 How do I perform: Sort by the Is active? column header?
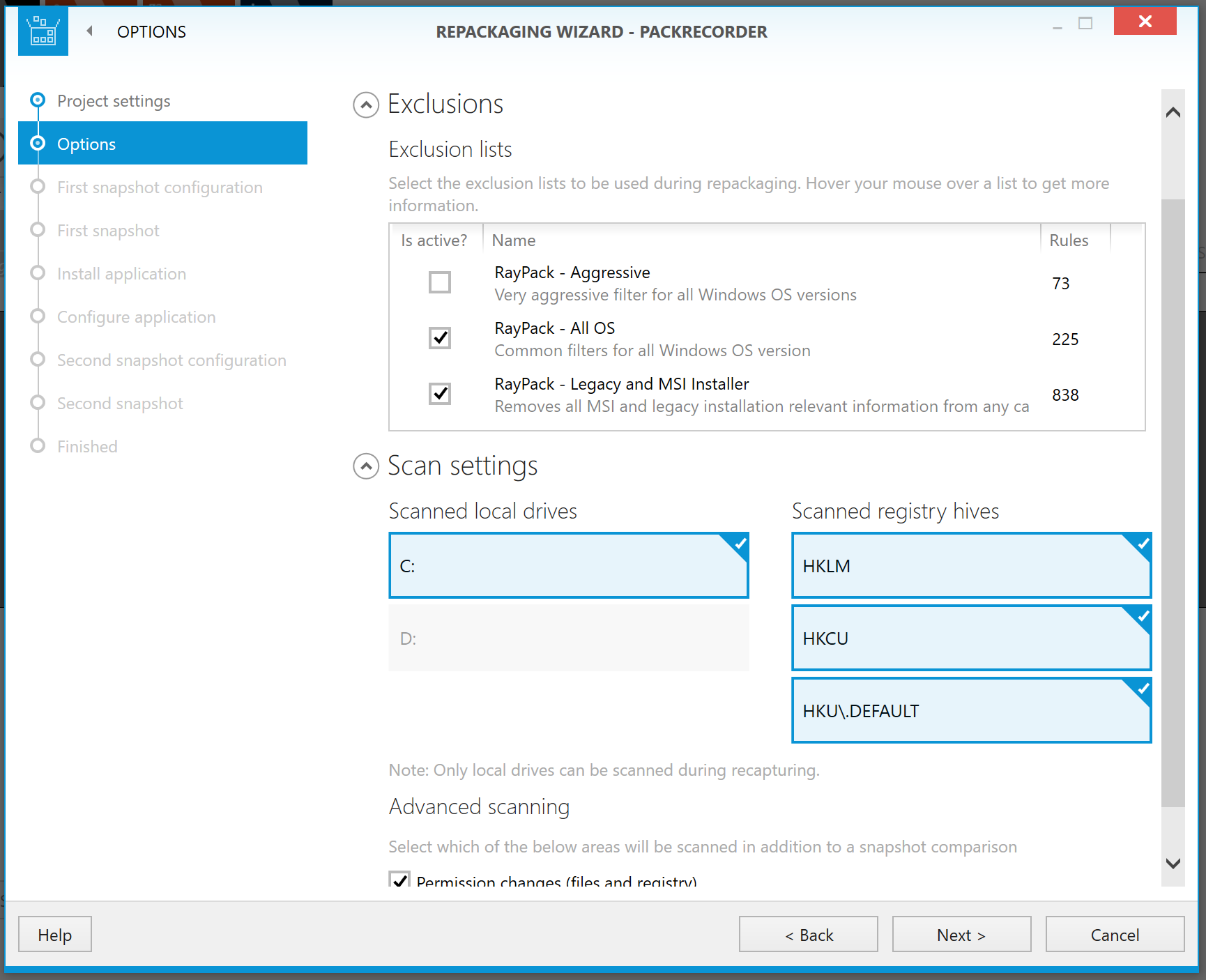coord(435,240)
